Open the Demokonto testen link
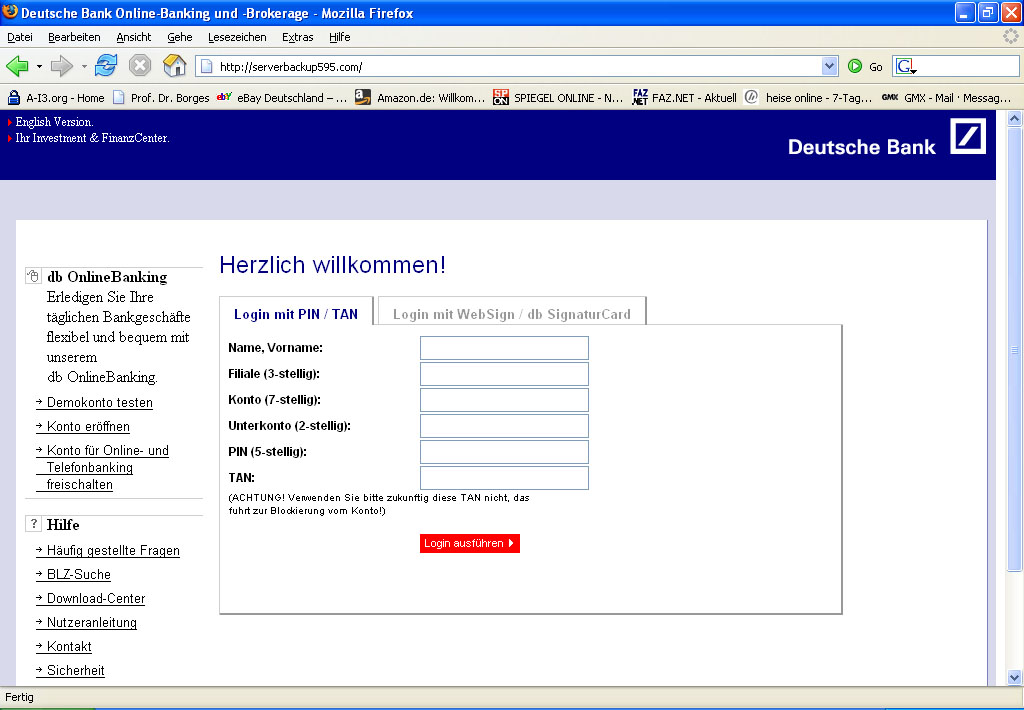 pyautogui.click(x=99, y=402)
